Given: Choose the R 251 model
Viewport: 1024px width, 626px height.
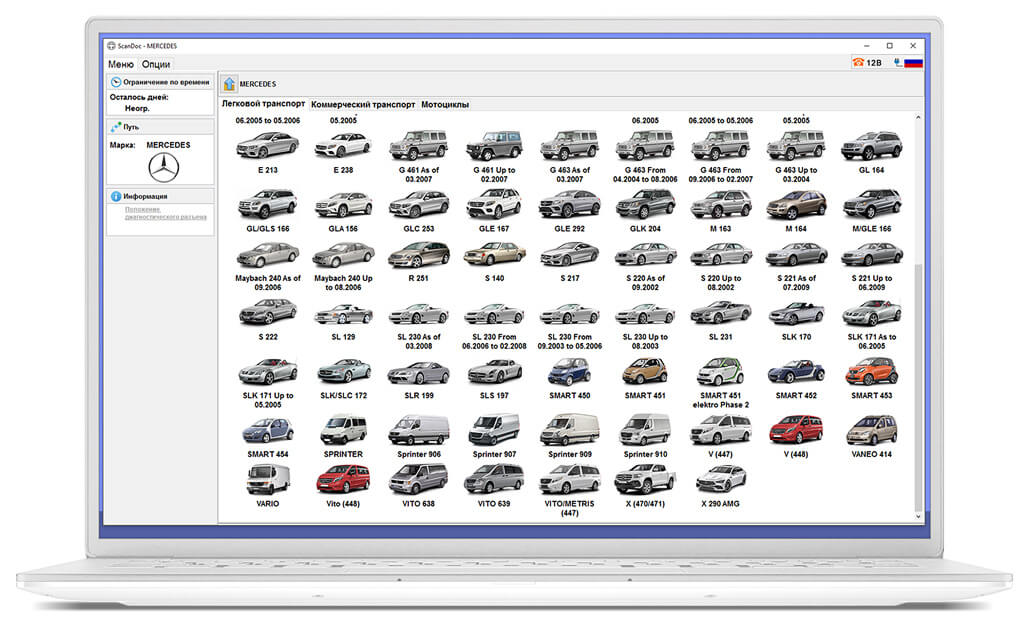Looking at the screenshot, I should [419, 255].
